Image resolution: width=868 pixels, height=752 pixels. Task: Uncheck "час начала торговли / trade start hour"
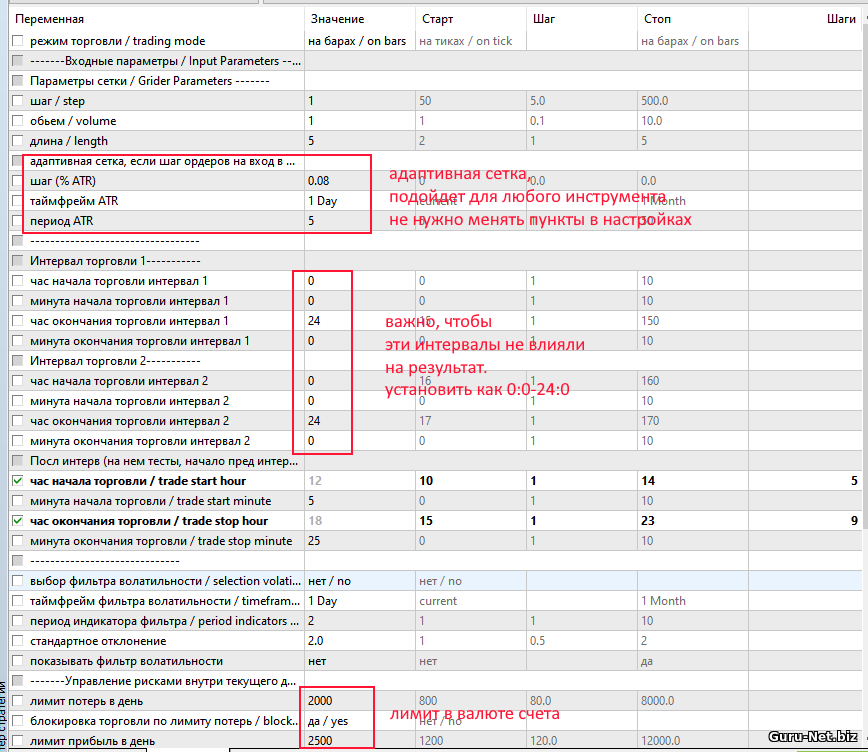click(17, 481)
